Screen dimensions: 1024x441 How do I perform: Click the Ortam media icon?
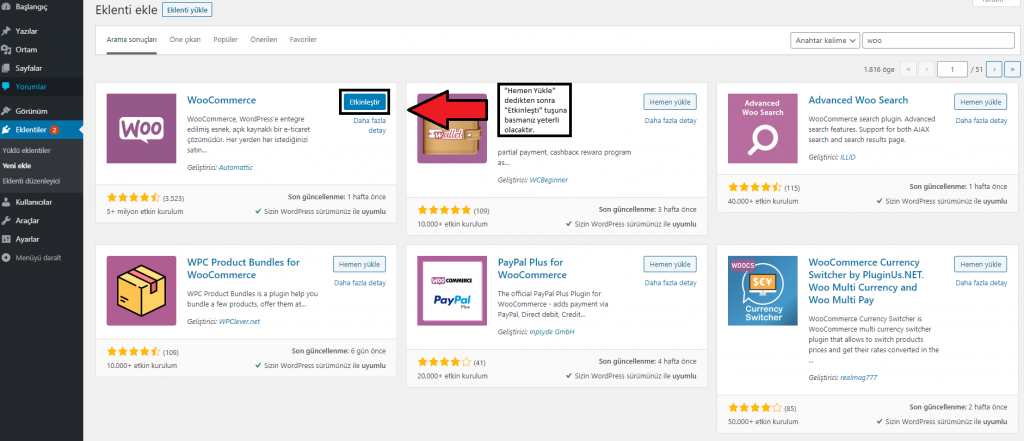(6, 50)
